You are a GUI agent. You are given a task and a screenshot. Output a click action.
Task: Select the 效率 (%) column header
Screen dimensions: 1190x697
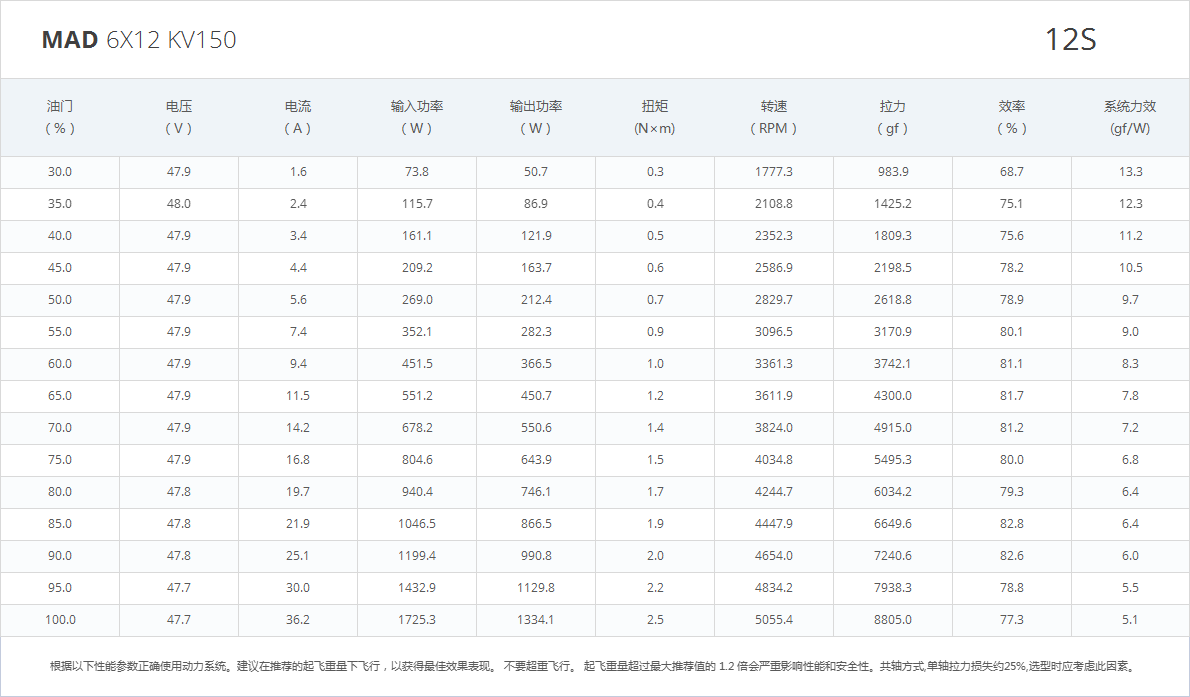click(x=1012, y=117)
